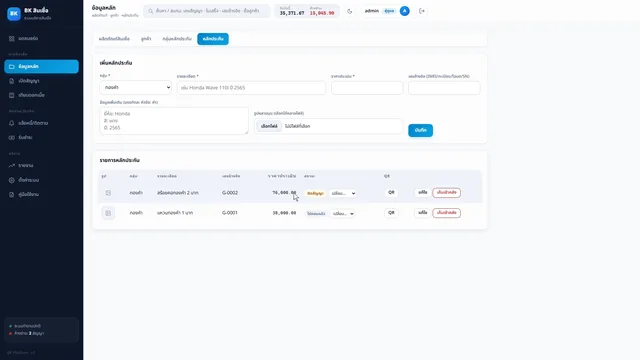
Task: Click the Honda Wave 110i detail field
Action: pyautogui.click(x=251, y=88)
